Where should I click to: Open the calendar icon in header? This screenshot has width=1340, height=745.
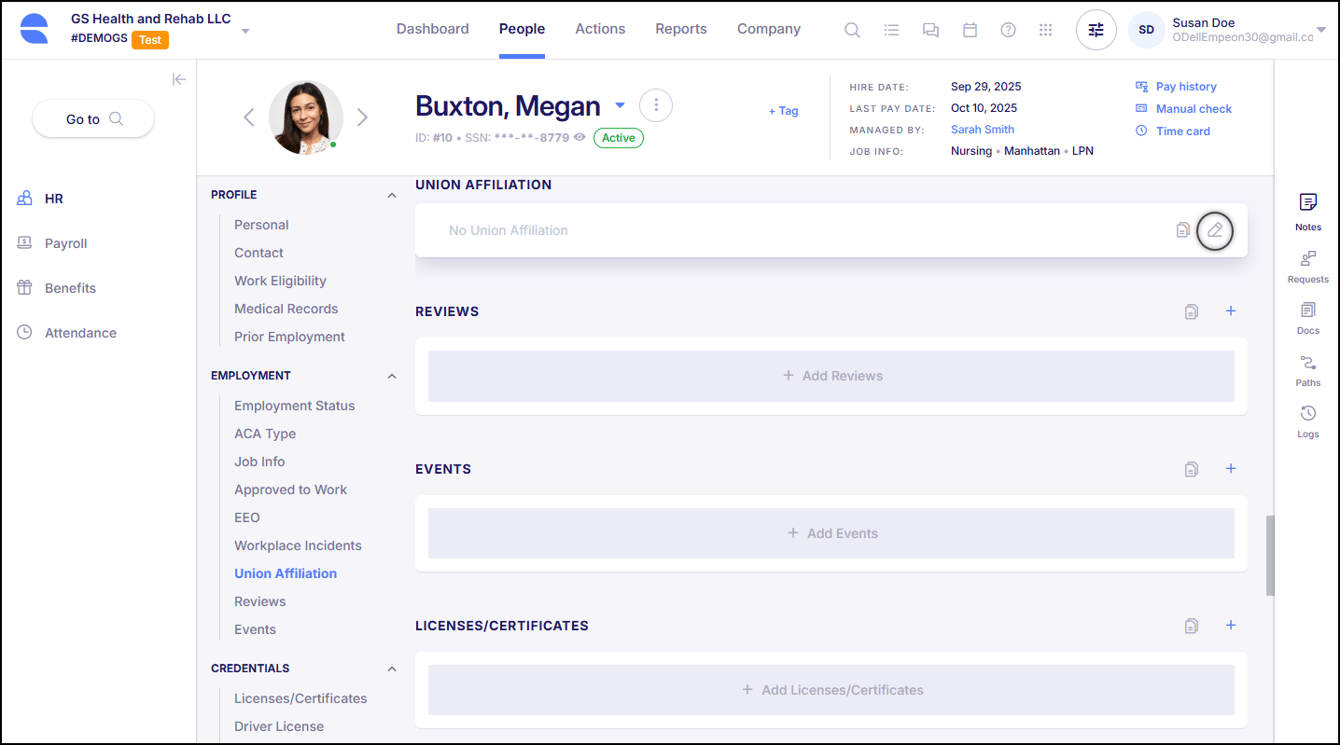click(969, 30)
